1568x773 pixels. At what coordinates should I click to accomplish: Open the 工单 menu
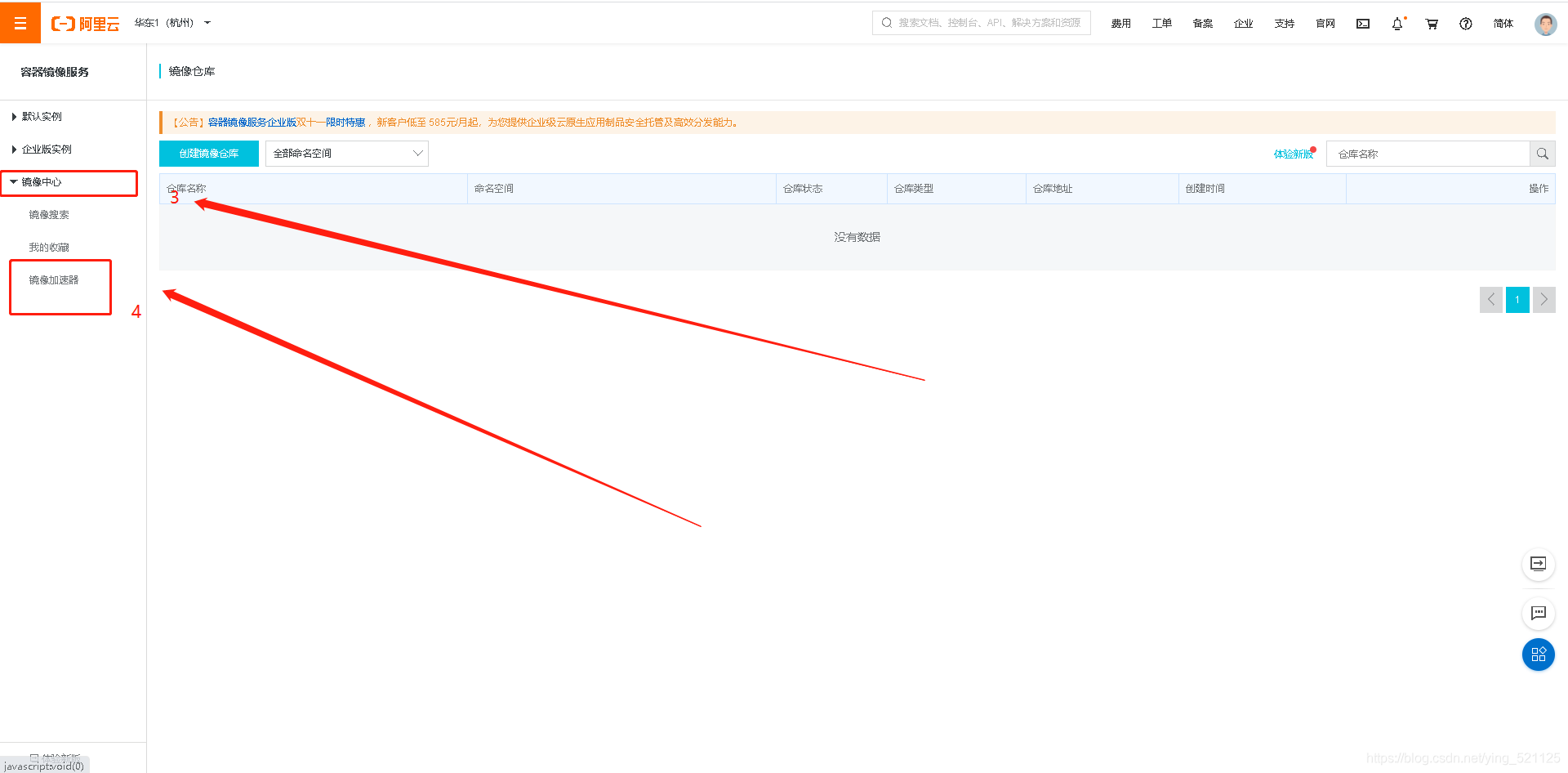(x=1161, y=24)
